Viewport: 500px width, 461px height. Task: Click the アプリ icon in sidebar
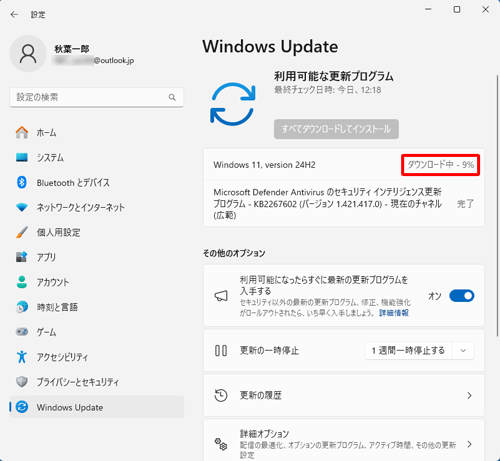22,257
